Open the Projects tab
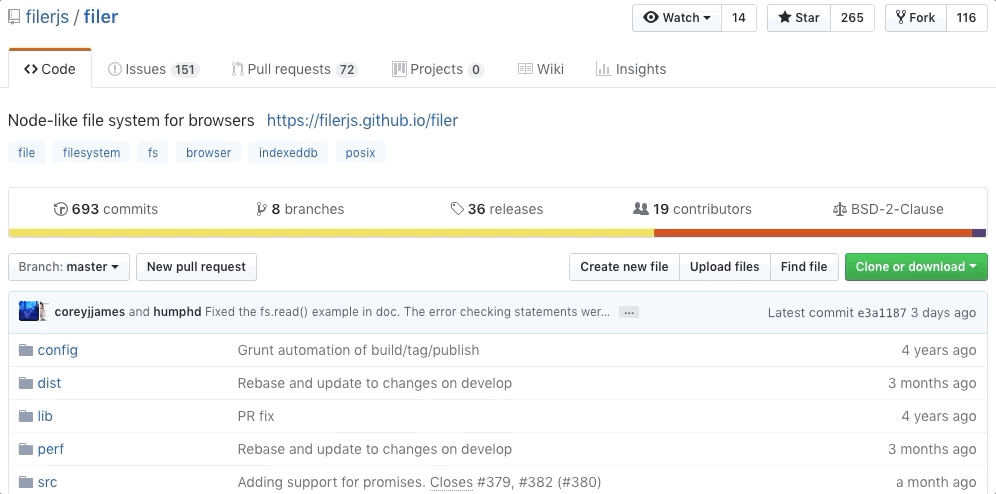The image size is (996, 494). click(x=438, y=69)
